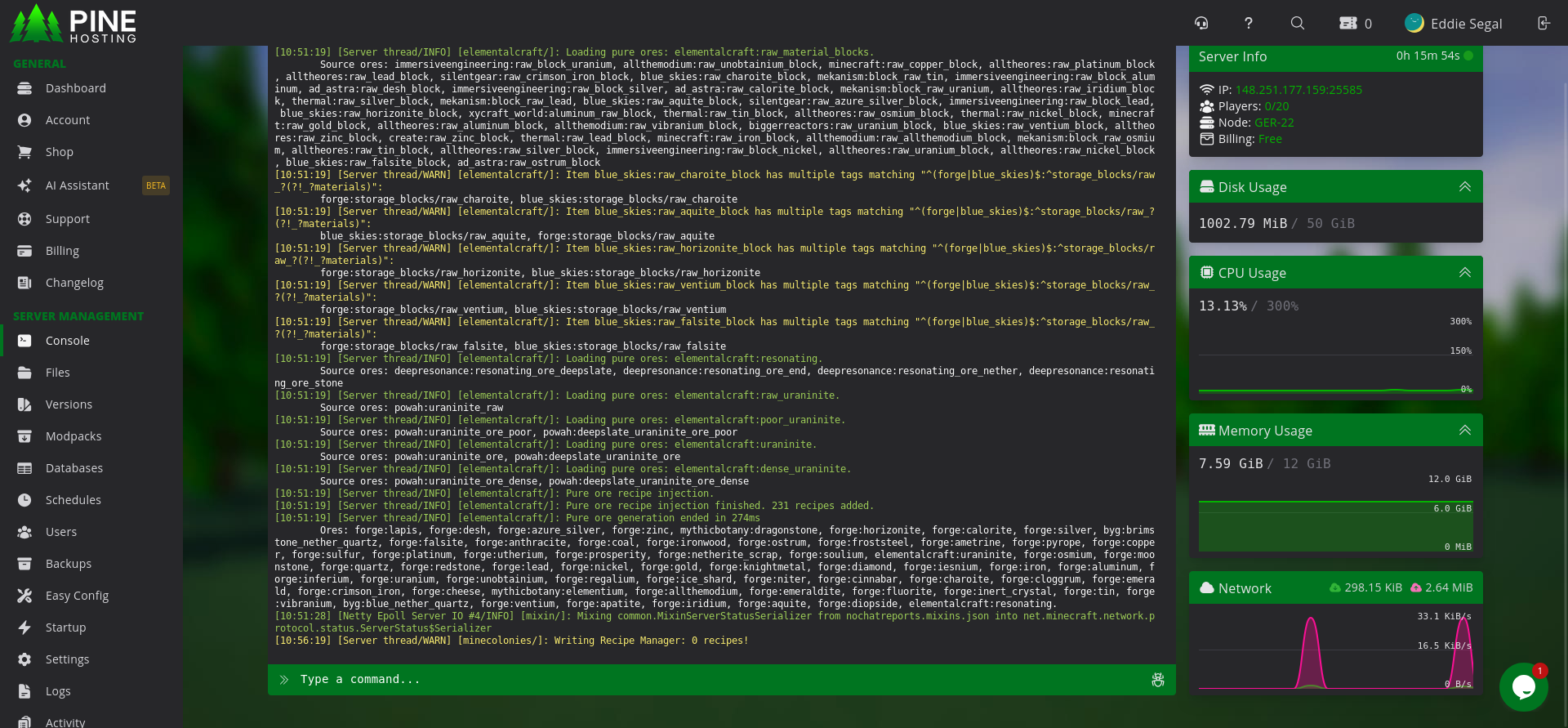
Task: Click the question mark help icon
Action: point(1249,23)
